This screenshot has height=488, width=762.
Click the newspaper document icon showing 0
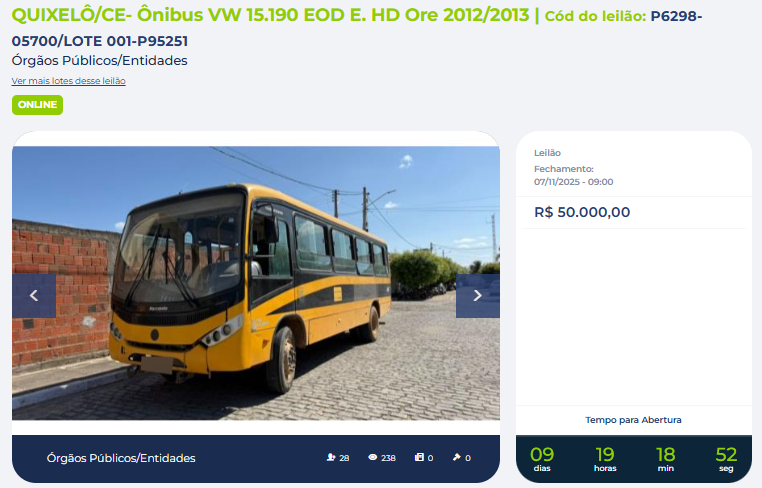tap(419, 457)
